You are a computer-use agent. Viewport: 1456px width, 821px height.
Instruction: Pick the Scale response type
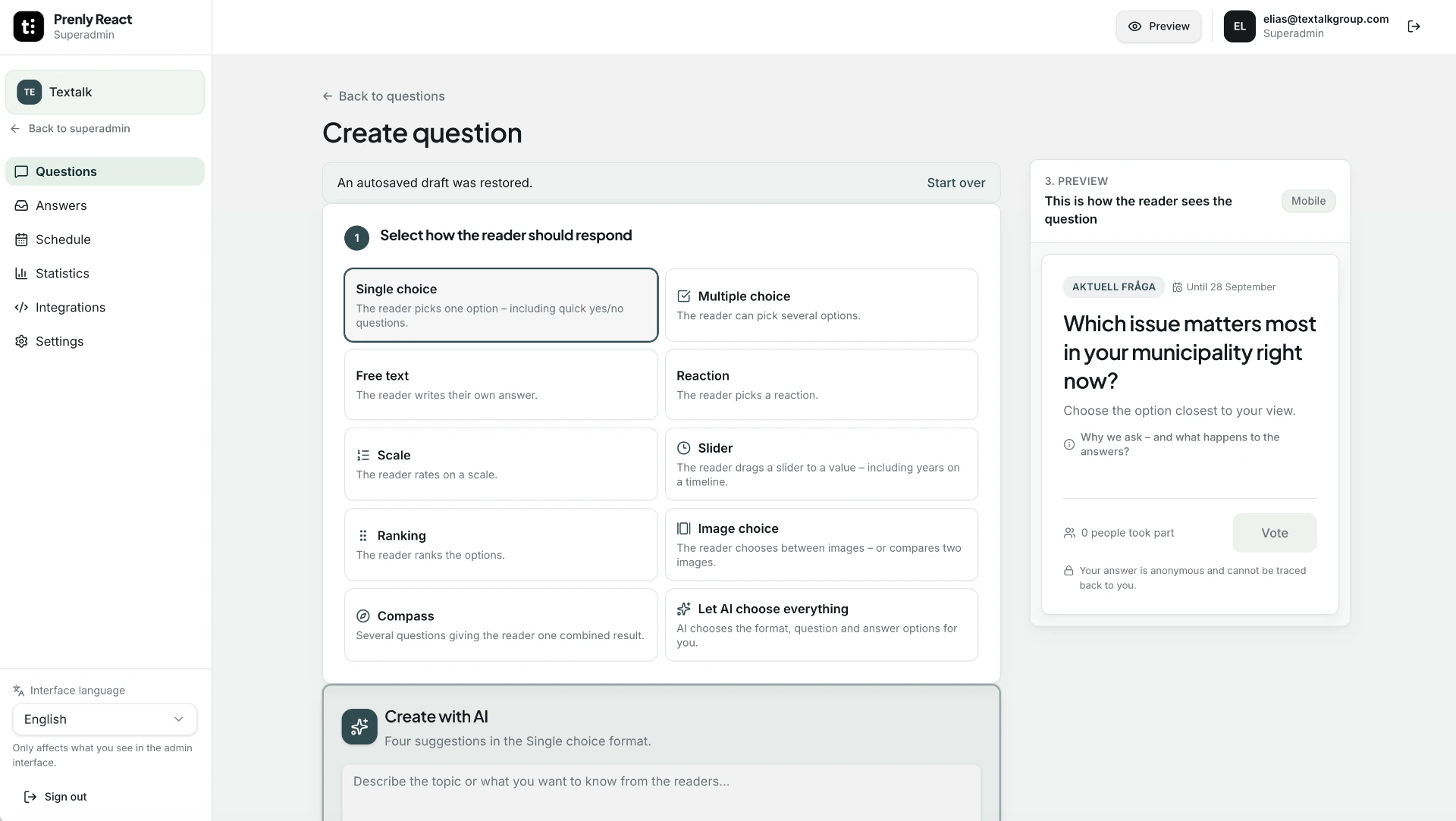(x=500, y=464)
